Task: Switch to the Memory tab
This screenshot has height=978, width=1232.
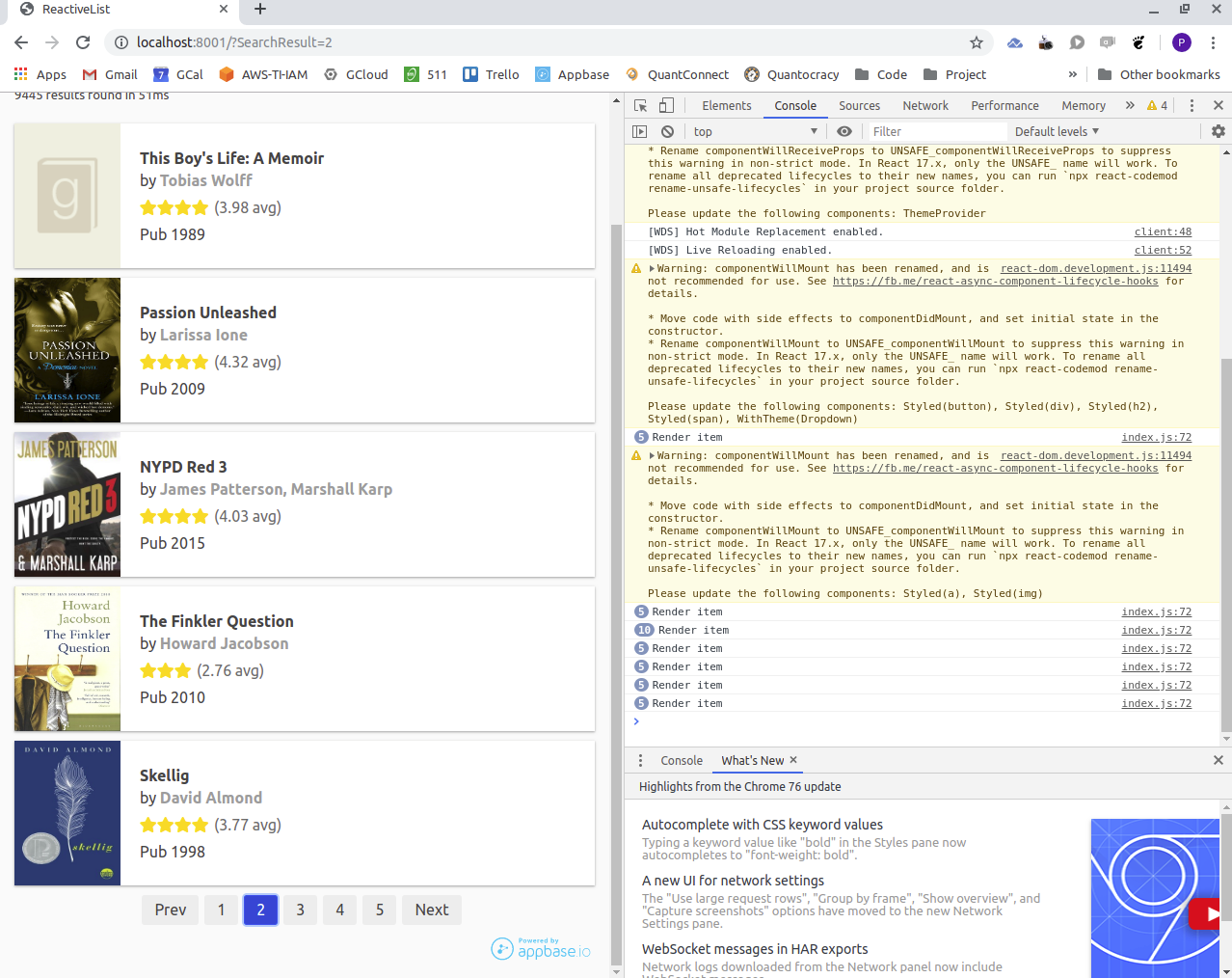Action: (1084, 105)
